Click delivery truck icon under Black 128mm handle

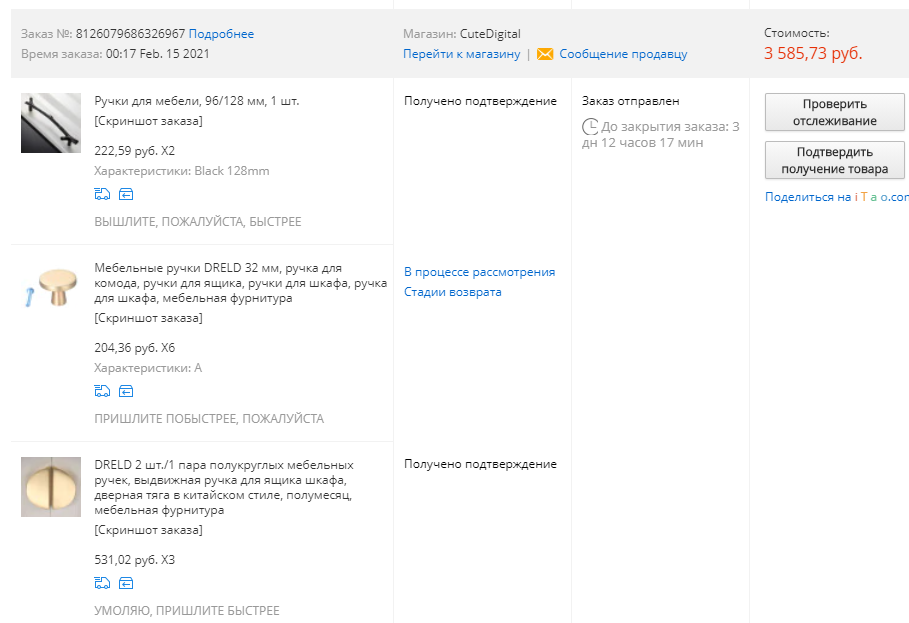point(102,194)
